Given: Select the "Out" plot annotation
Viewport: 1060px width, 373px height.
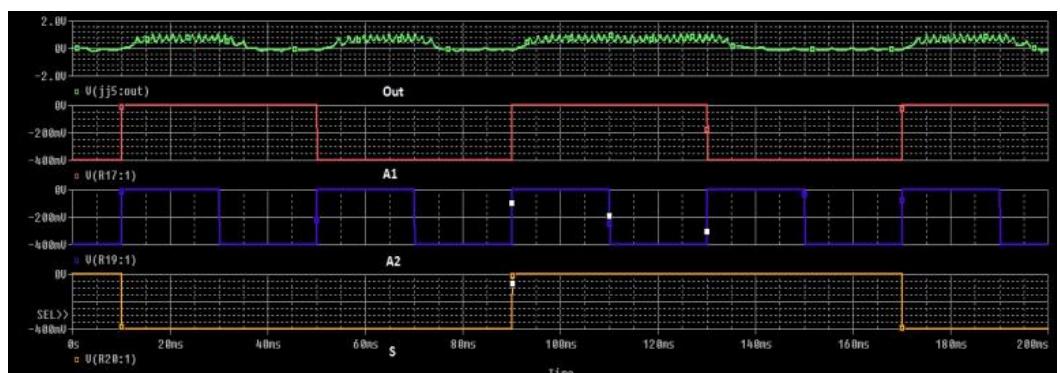Looking at the screenshot, I should pyautogui.click(x=393, y=93).
